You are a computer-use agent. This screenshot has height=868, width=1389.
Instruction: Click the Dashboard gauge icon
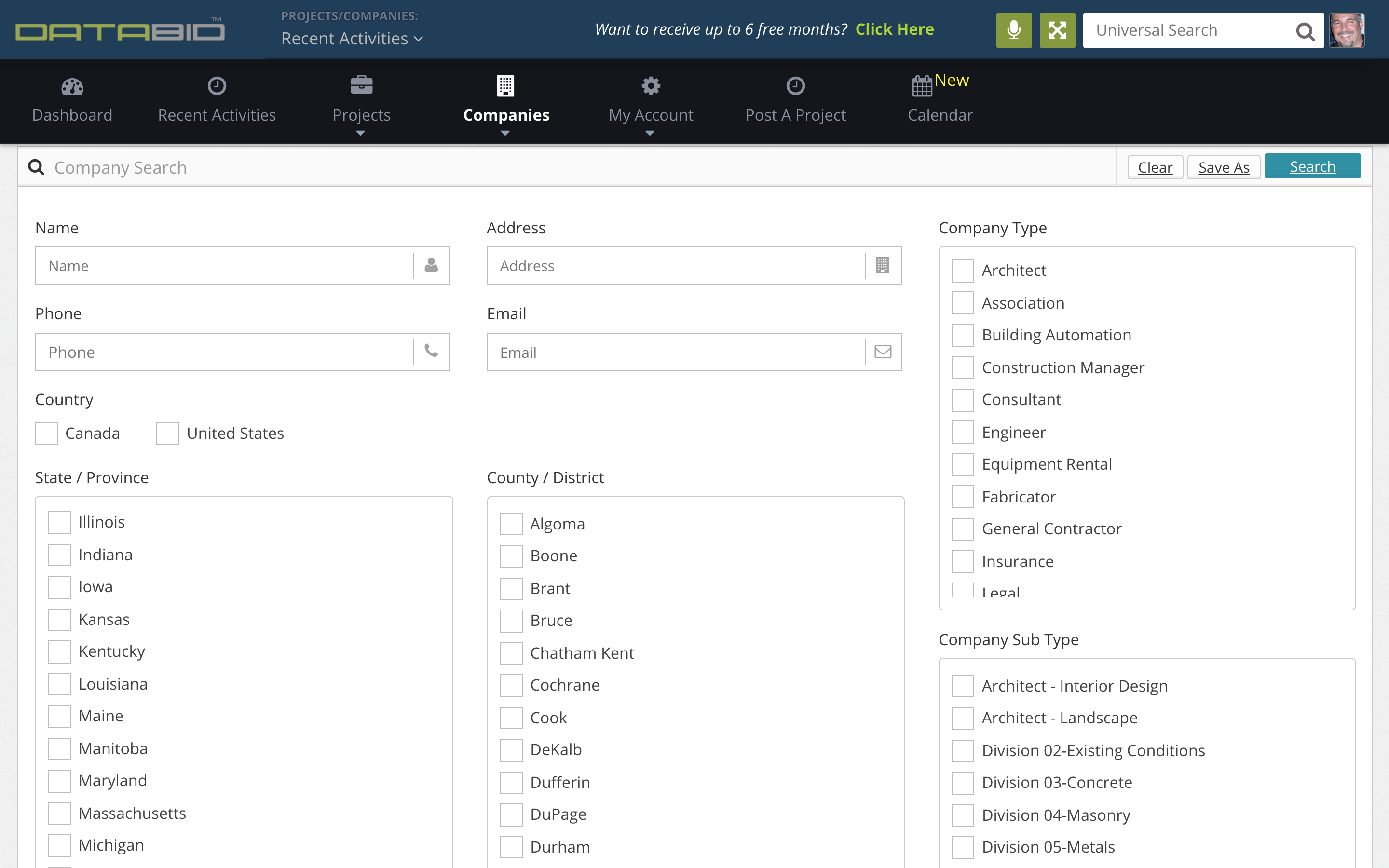tap(72, 87)
